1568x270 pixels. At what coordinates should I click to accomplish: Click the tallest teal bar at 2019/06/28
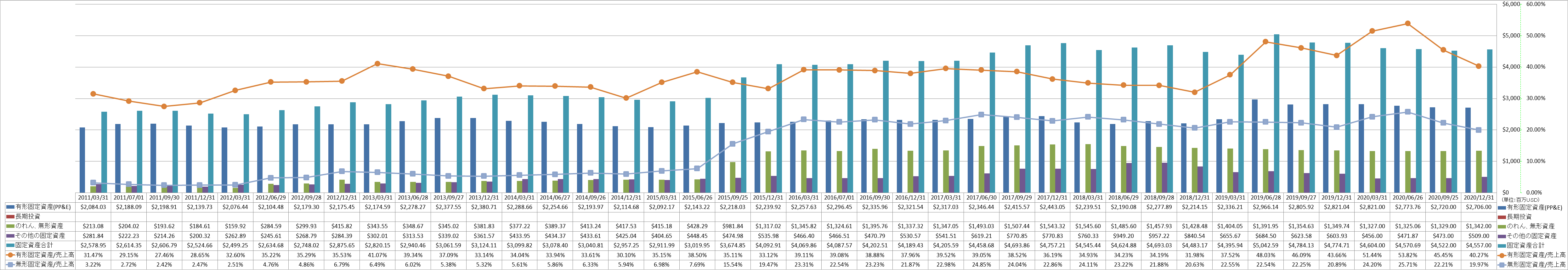[1276, 114]
